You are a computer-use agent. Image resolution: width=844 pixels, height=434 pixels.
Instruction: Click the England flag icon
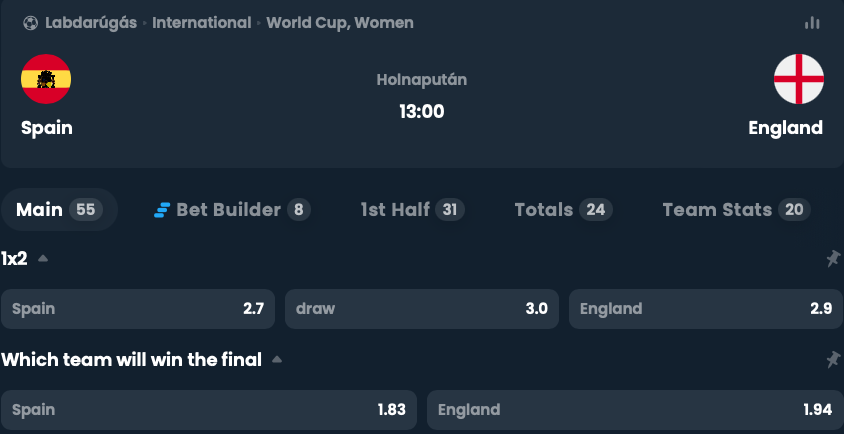pyautogui.click(x=799, y=79)
